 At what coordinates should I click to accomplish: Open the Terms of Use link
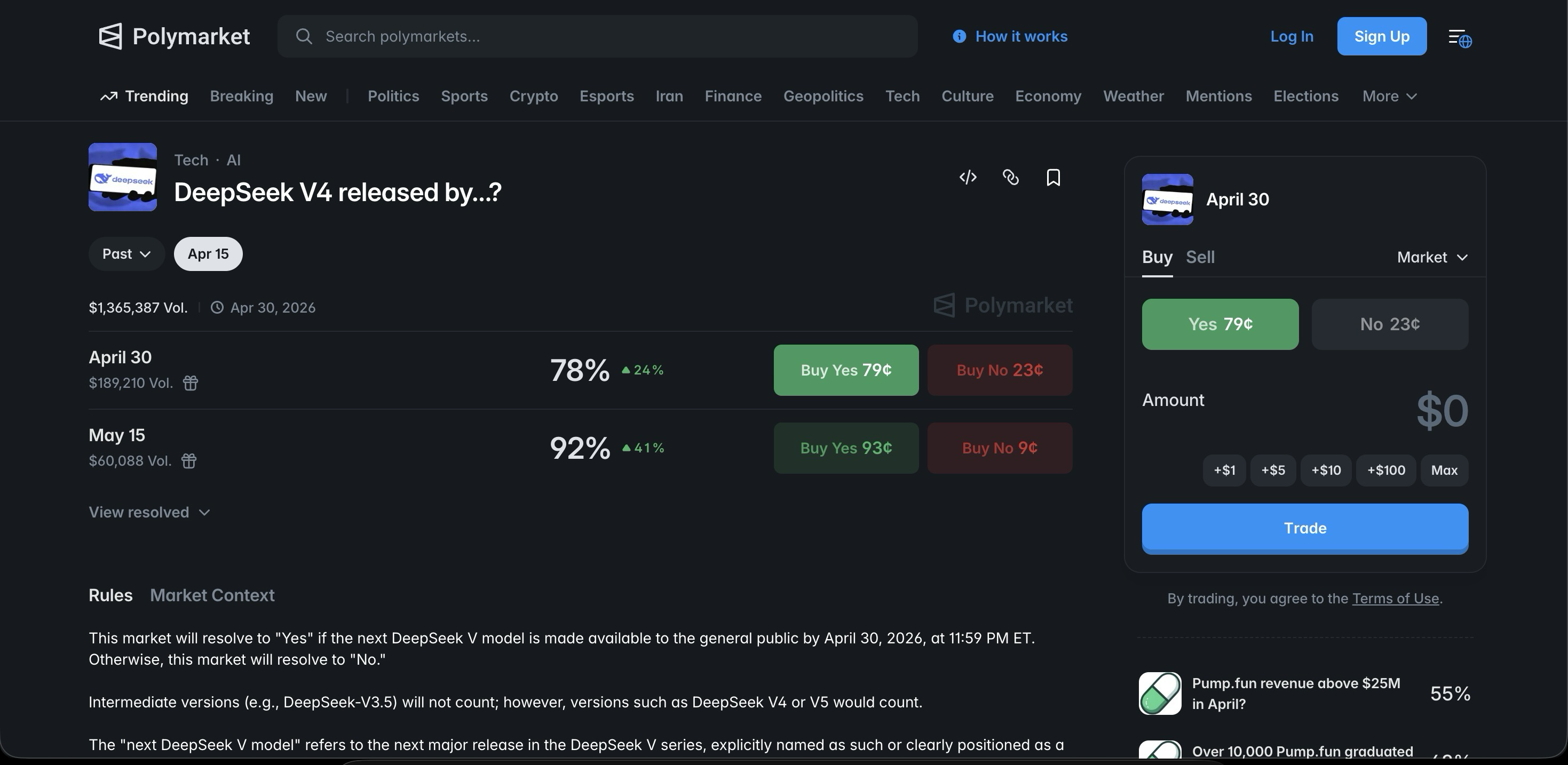1395,599
